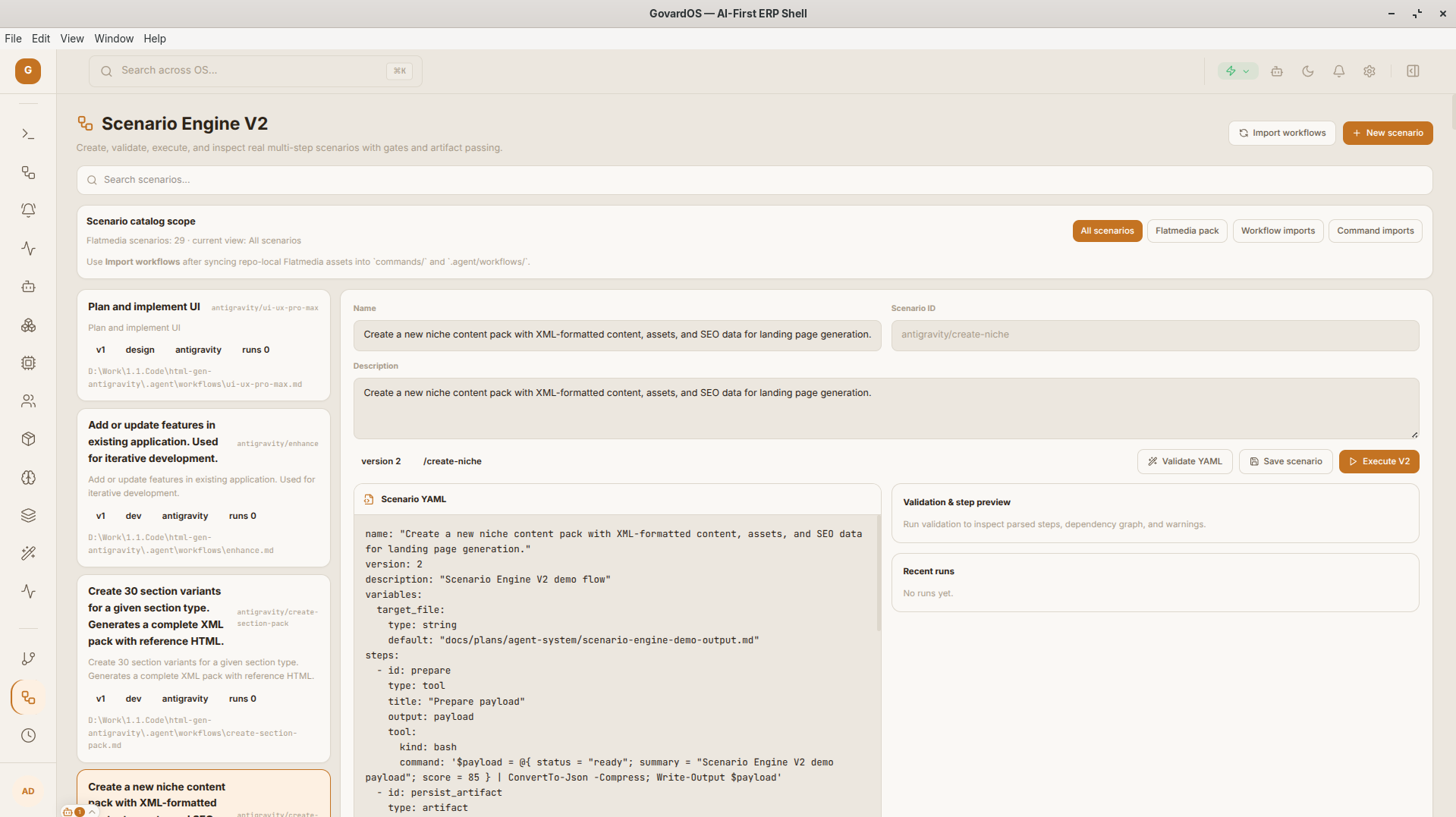Click the main page vertical scrollbar
Viewport: 1456px width, 817px height.
[x=1453, y=112]
